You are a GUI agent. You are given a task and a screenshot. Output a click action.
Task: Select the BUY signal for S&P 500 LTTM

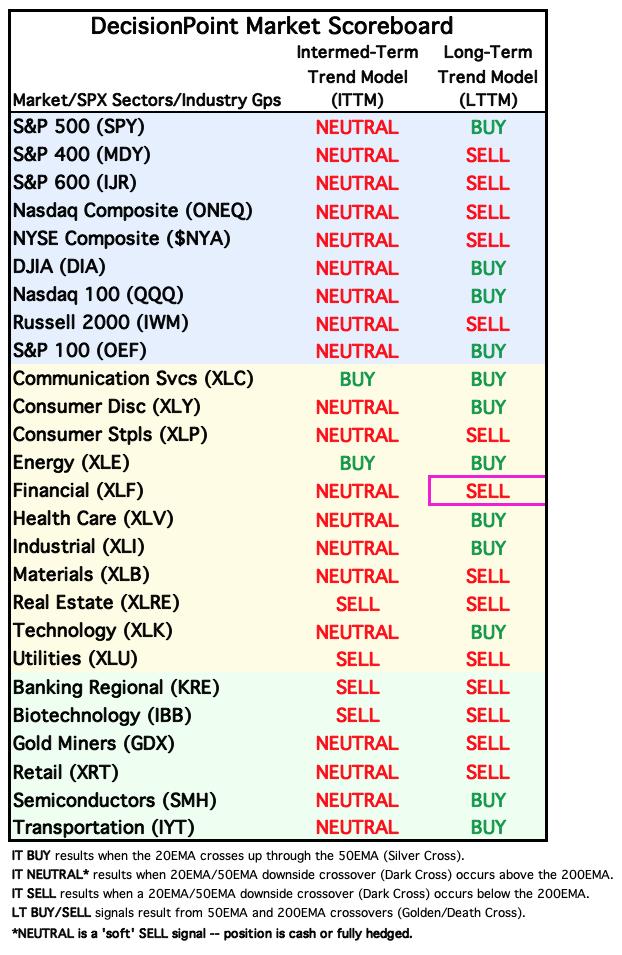click(x=488, y=127)
